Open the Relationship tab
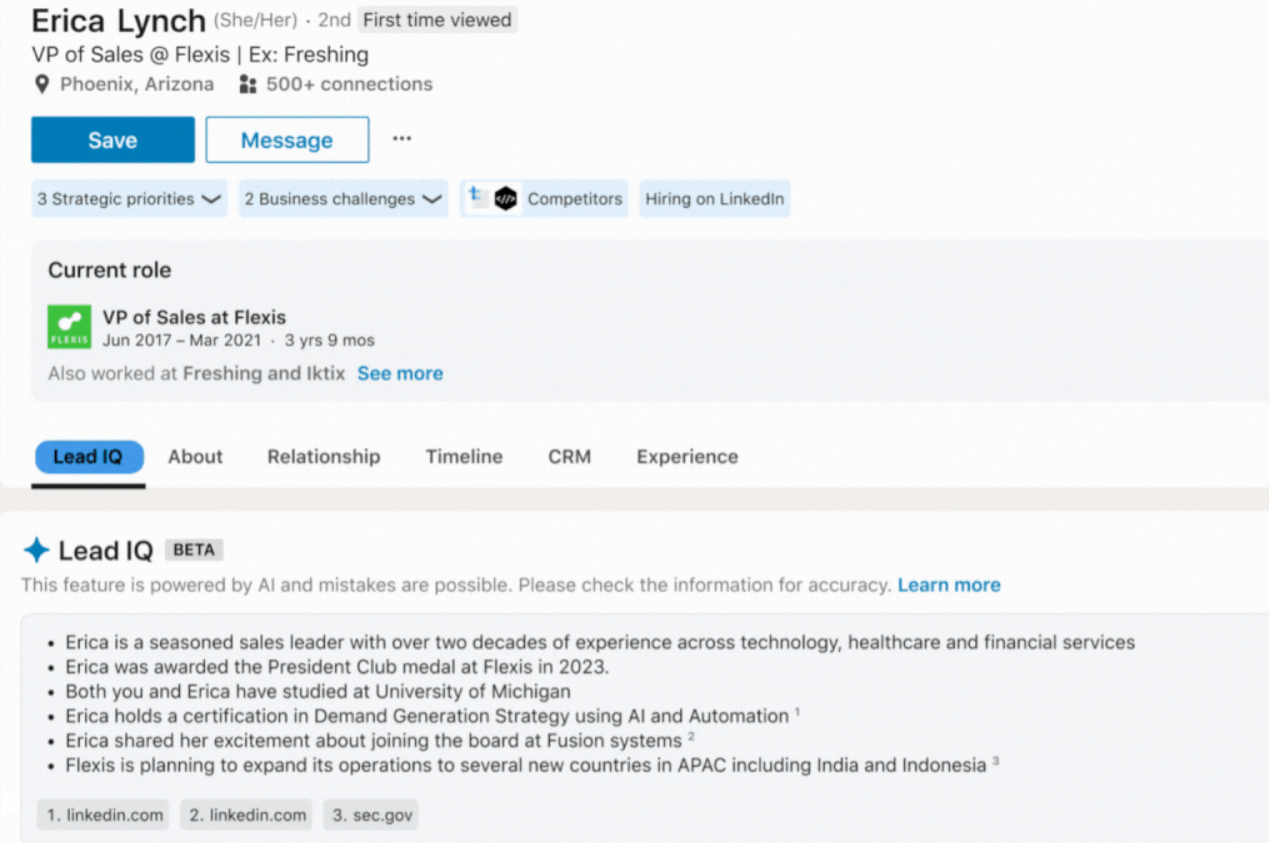 (x=323, y=456)
